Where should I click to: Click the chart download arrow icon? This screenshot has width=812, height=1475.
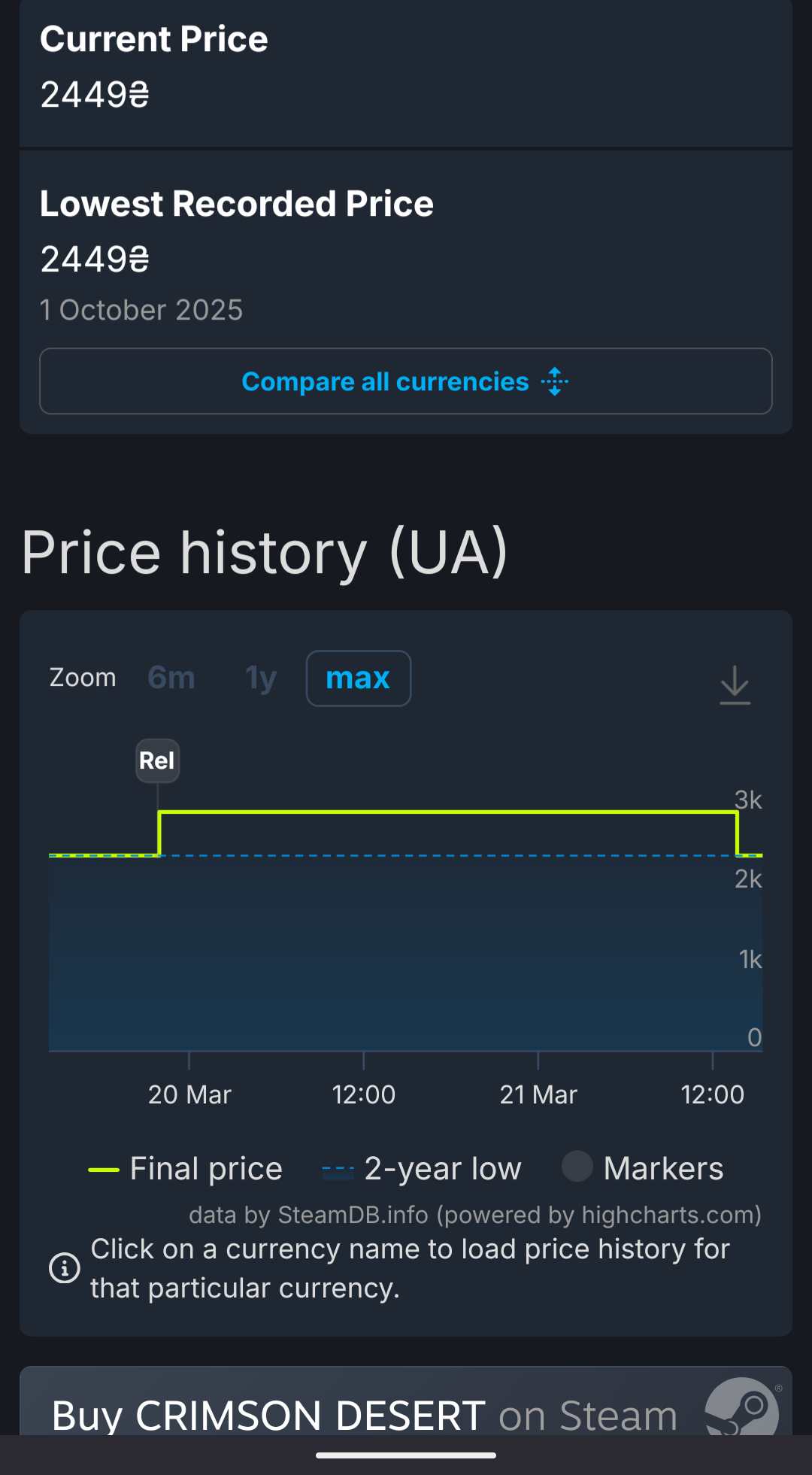(x=735, y=684)
